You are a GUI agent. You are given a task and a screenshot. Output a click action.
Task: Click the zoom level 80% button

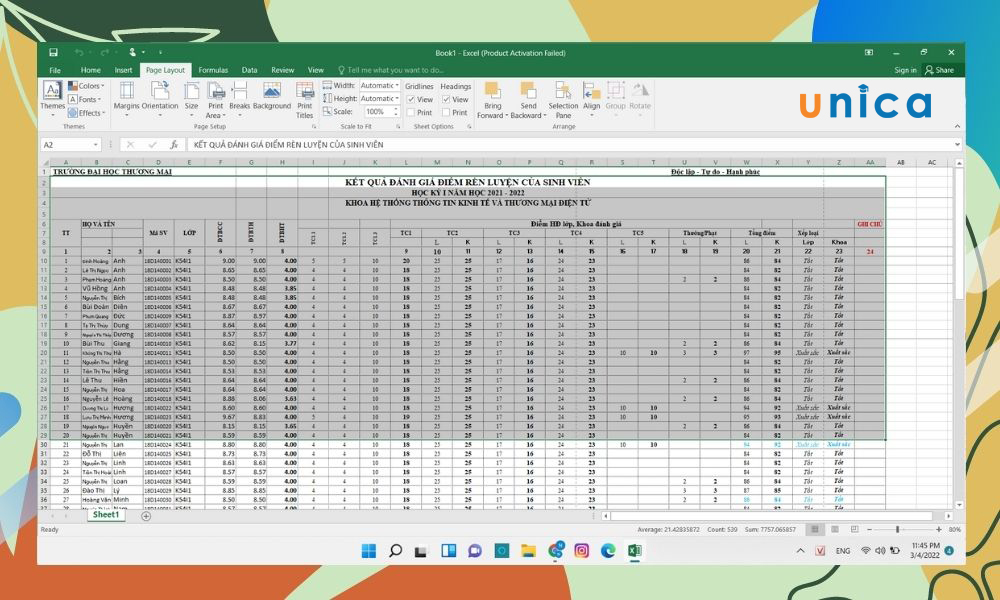[955, 529]
